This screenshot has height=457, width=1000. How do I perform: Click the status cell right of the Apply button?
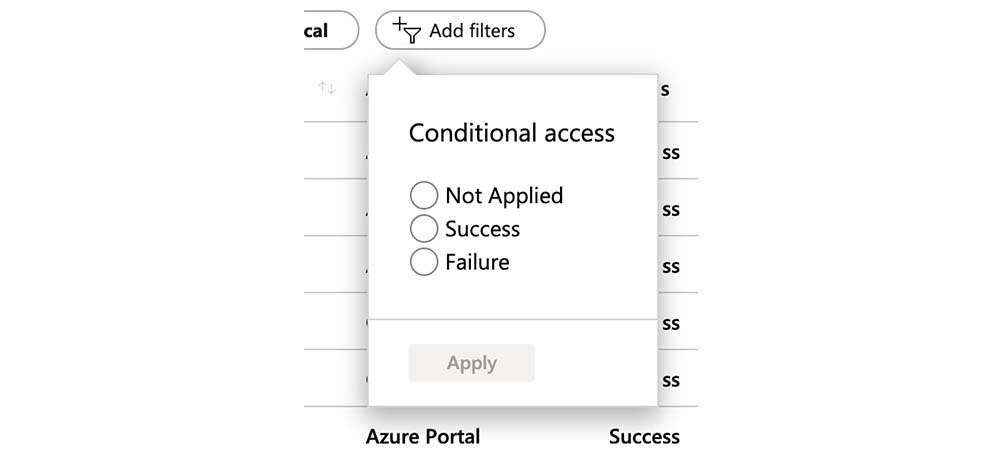pos(669,381)
